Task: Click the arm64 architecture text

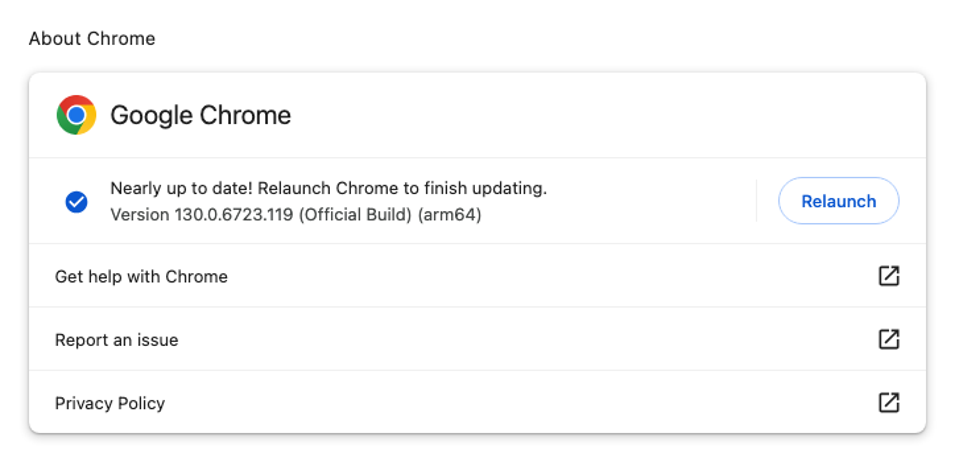Action: [449, 215]
